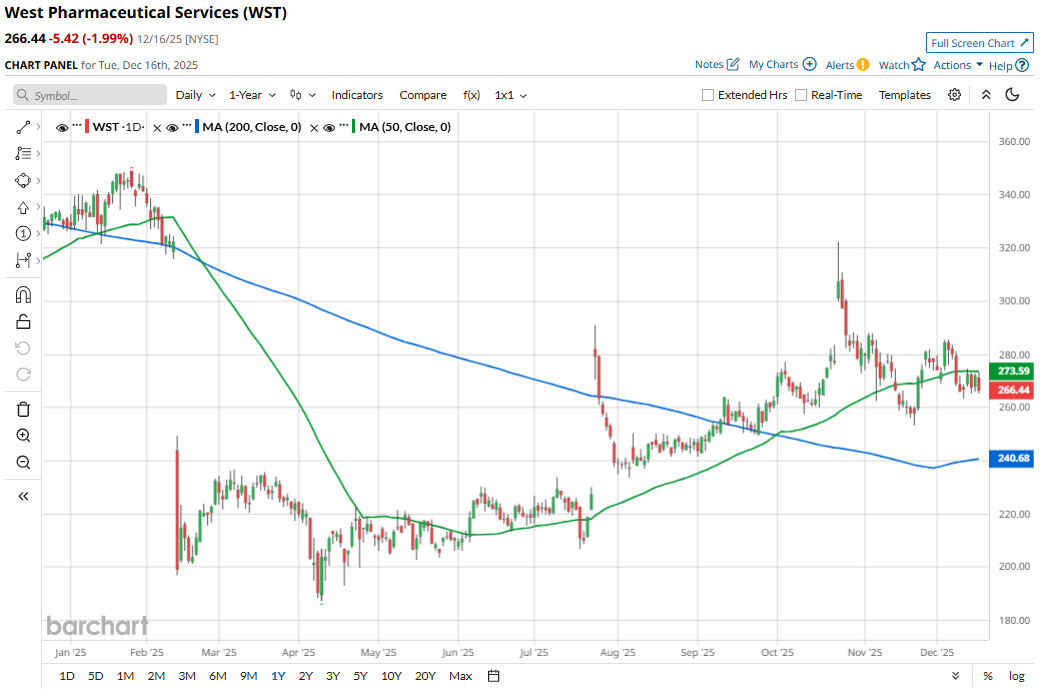Select the 6M time range

coord(218,676)
